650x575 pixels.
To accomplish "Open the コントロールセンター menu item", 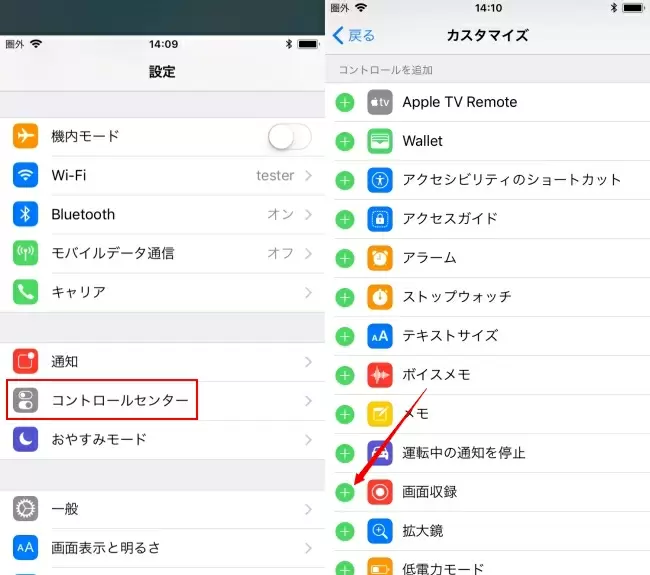I will point(120,400).
